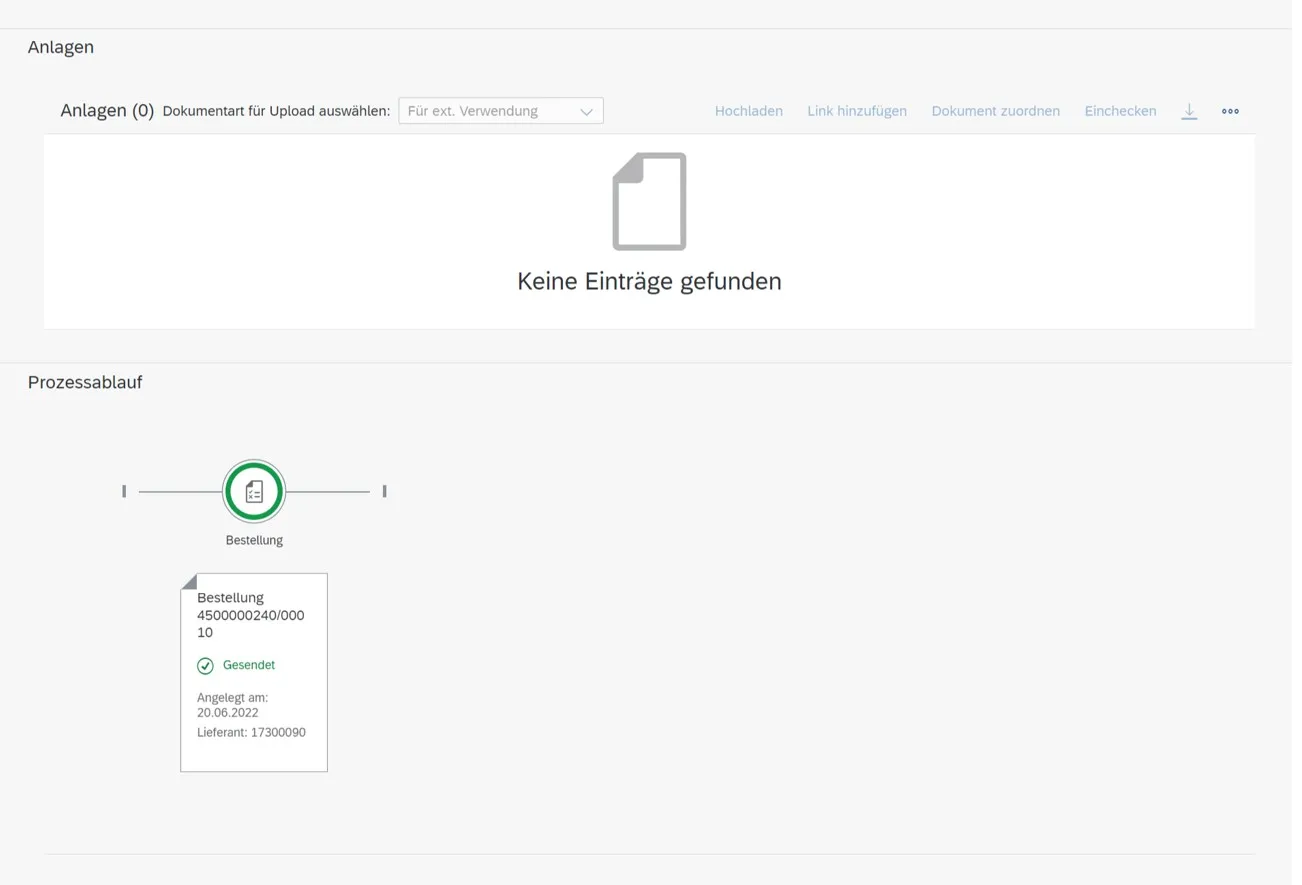Click the Einchecken button
Viewport: 1302px width, 885px height.
(x=1120, y=111)
